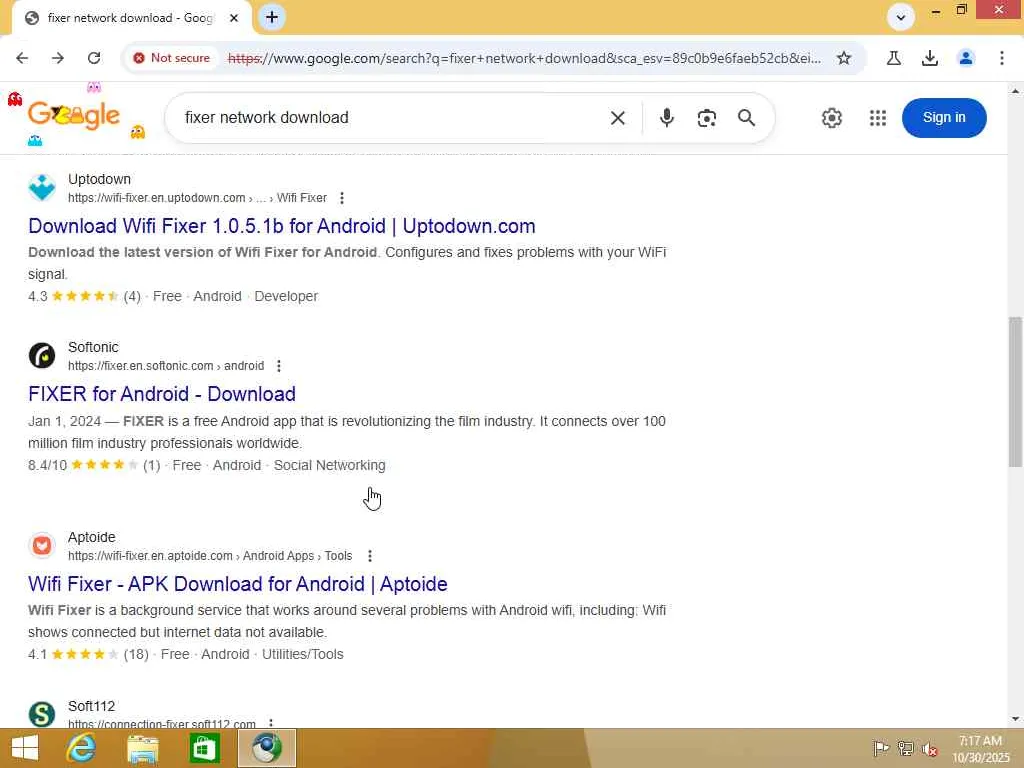Open Download Wifi Fixer 1.0.5.1b Uptodown link
Screen dimensions: 1024x768
[281, 226]
